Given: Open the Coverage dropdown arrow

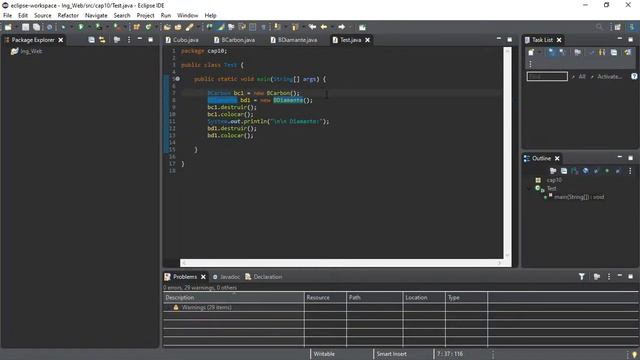Looking at the screenshot, I should (x=107, y=27).
